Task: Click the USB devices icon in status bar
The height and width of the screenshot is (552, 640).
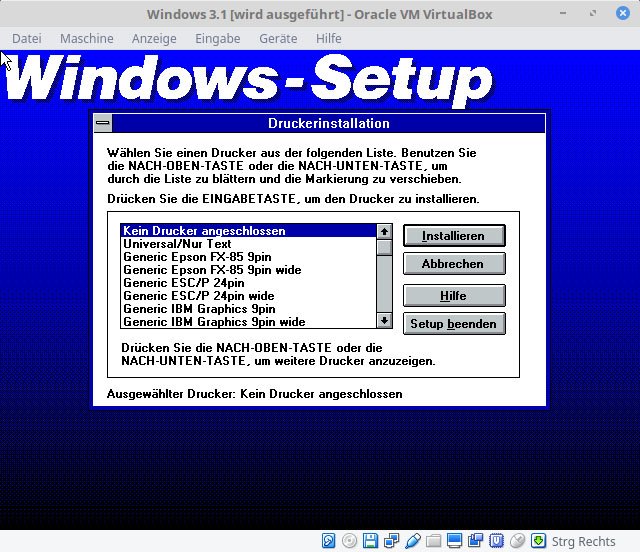Action: tap(413, 541)
